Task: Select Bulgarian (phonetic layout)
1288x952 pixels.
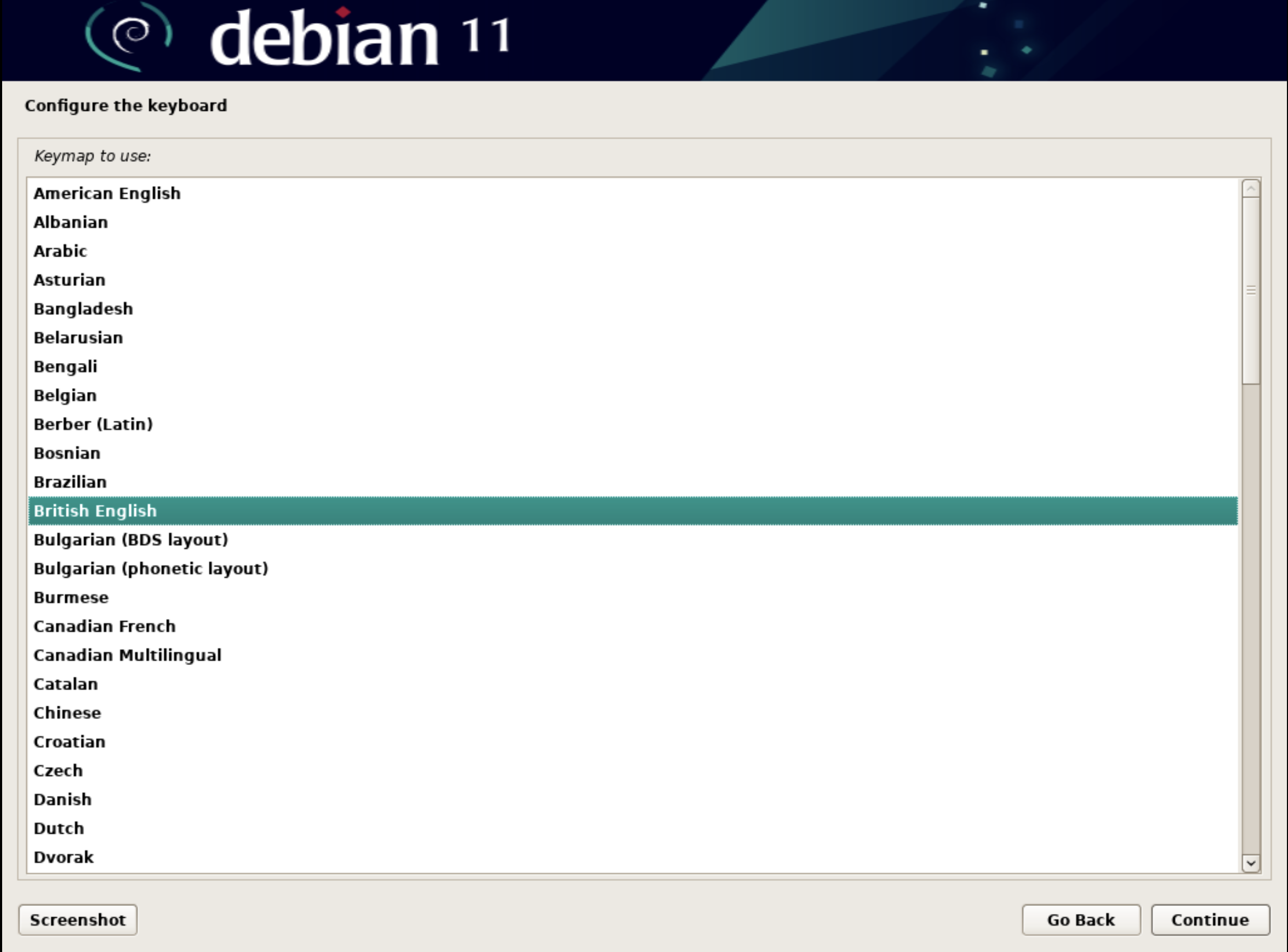Action: [x=633, y=568]
